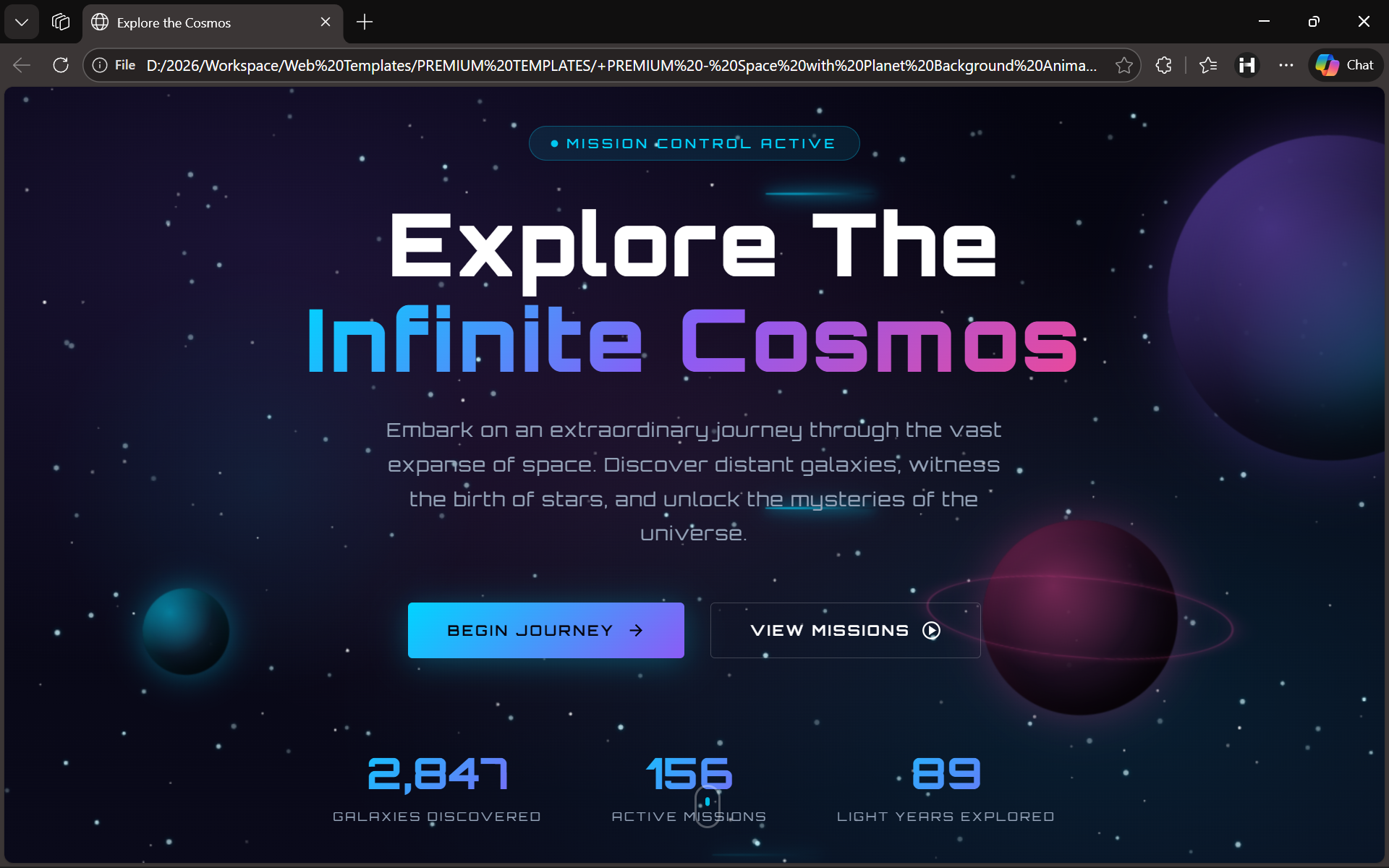Click the File label in address bar
The width and height of the screenshot is (1389, 868).
coord(125,65)
